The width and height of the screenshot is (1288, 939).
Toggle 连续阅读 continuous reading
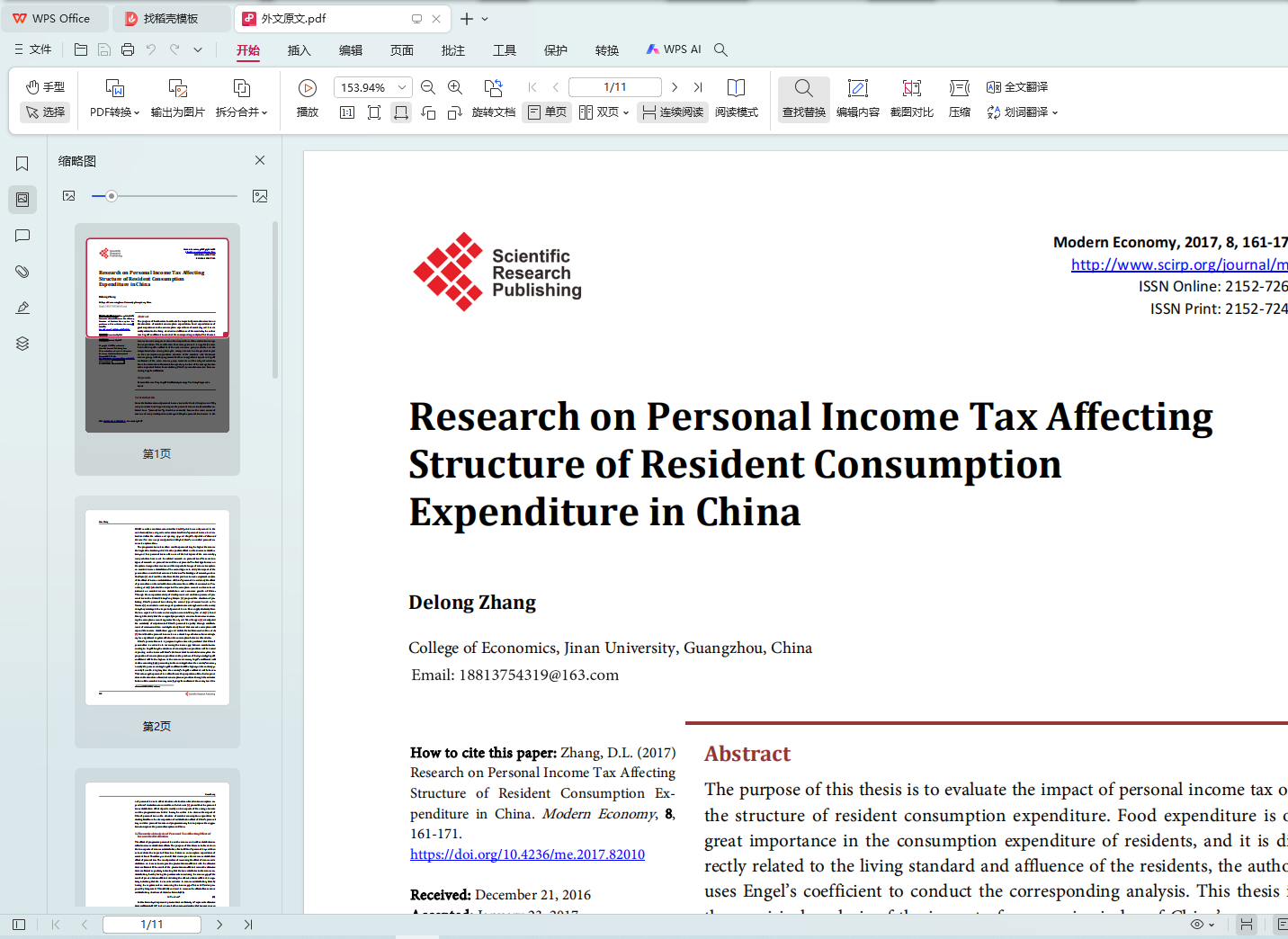click(x=673, y=112)
